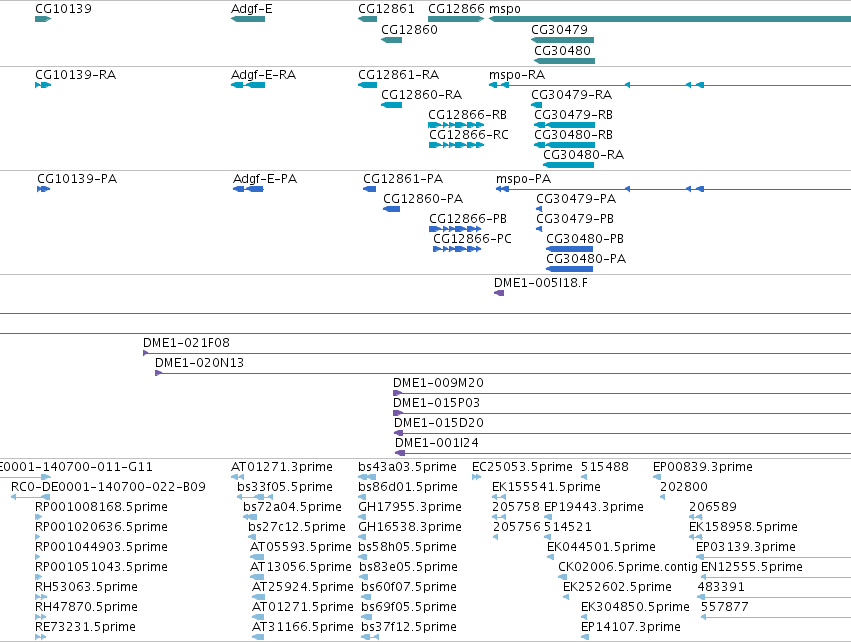Screen dimensions: 851x642
Task: Select EST EN12555.5prime
Action: coord(776,577)
